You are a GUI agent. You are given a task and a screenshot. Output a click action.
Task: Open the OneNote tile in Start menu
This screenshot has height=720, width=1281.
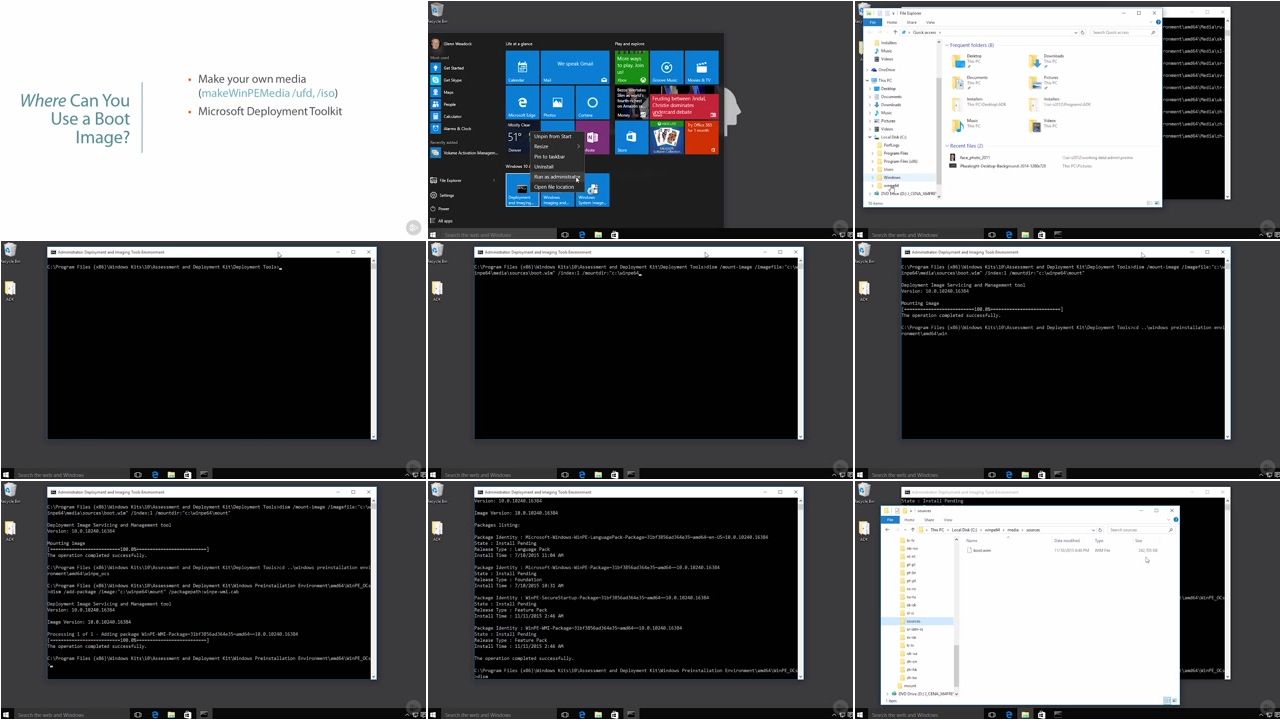(597, 137)
